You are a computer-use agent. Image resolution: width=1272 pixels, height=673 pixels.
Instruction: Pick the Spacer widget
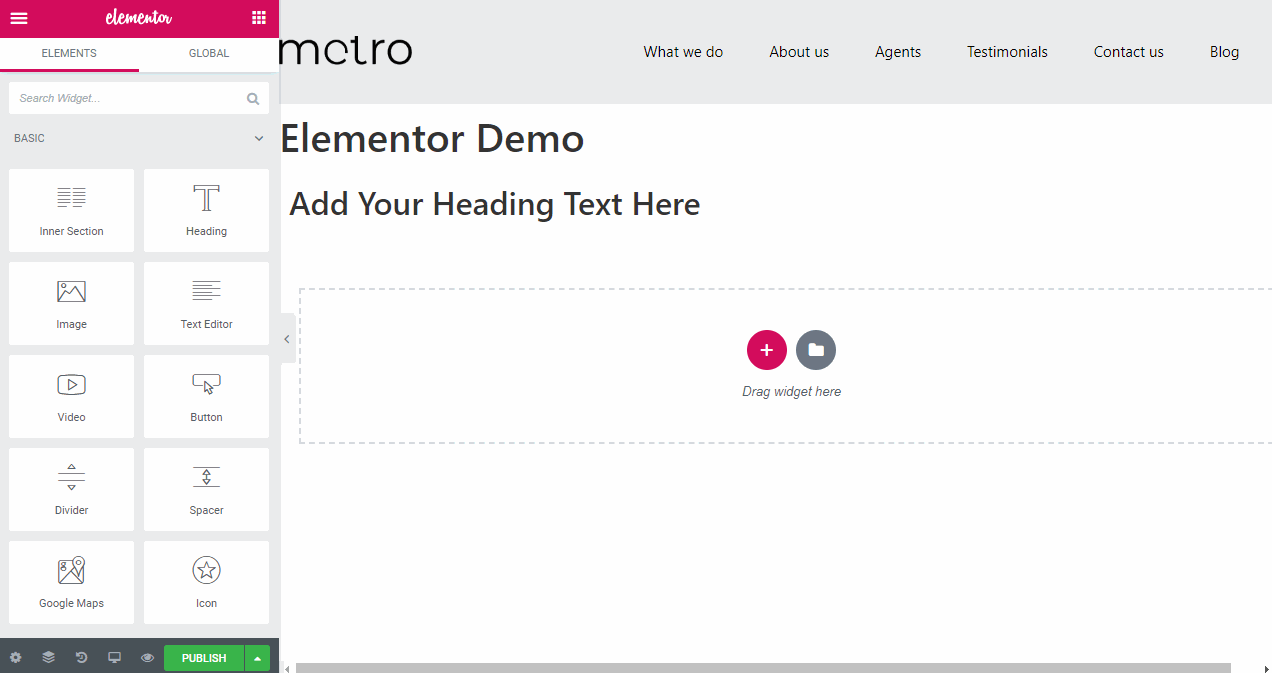206,489
